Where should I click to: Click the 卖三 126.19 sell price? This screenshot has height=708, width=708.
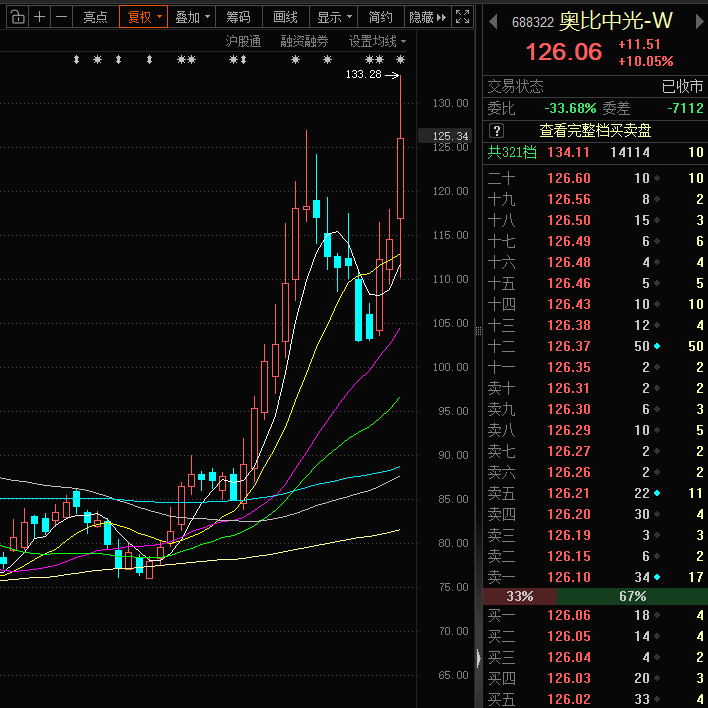coord(569,535)
